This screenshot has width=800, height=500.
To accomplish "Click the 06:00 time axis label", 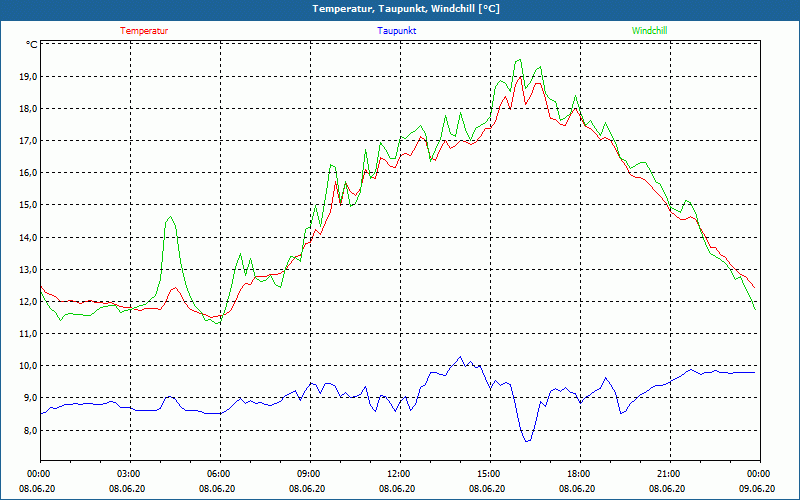I will [217, 474].
